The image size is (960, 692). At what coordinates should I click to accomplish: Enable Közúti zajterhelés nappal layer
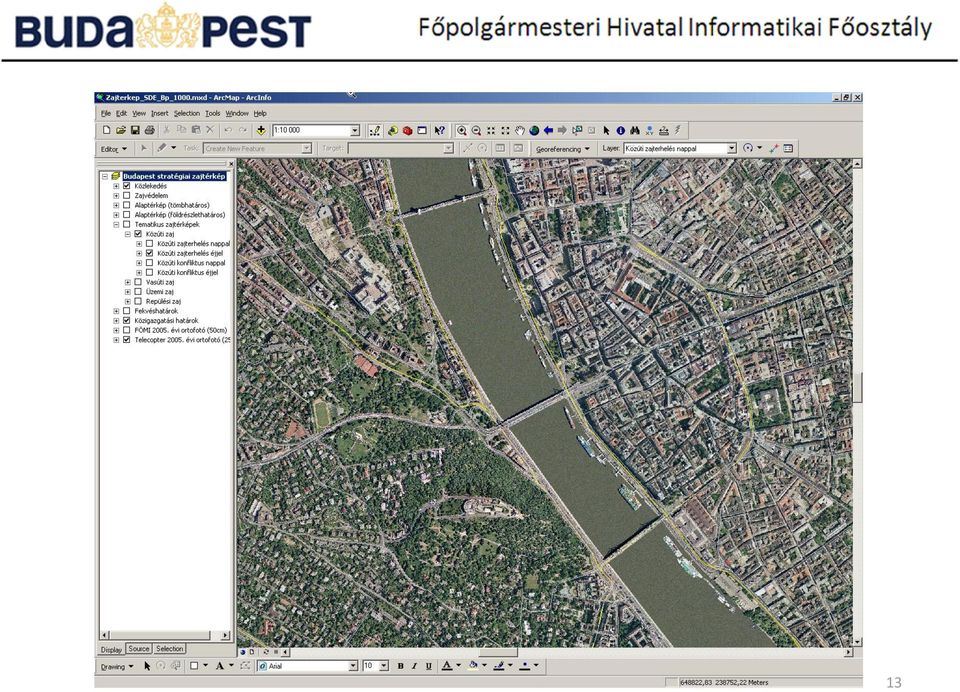coord(149,244)
